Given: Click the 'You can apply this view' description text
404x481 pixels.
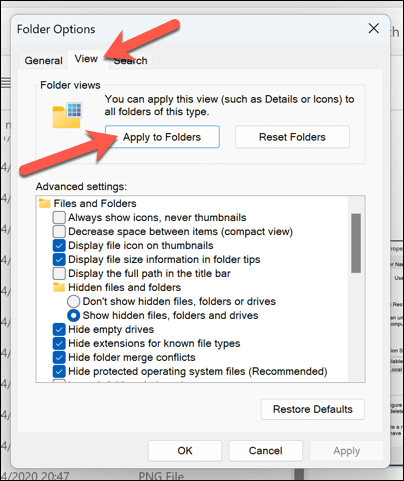Looking at the screenshot, I should (x=229, y=105).
